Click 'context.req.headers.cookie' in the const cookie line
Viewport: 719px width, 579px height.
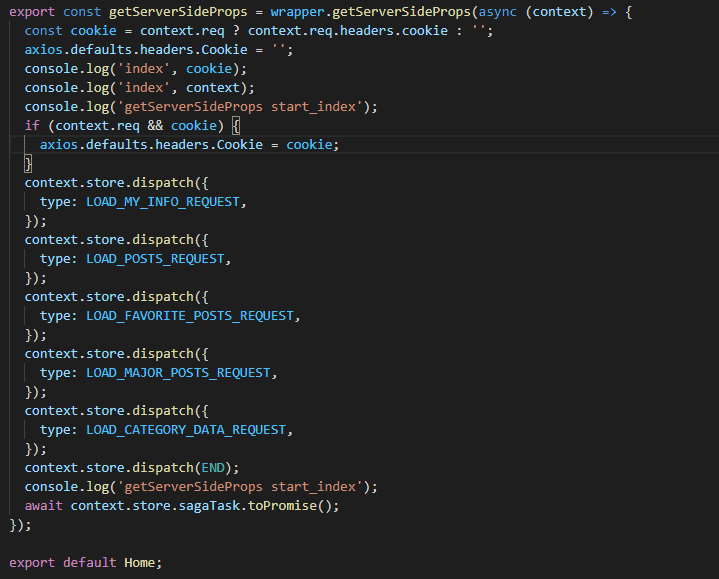[348, 31]
